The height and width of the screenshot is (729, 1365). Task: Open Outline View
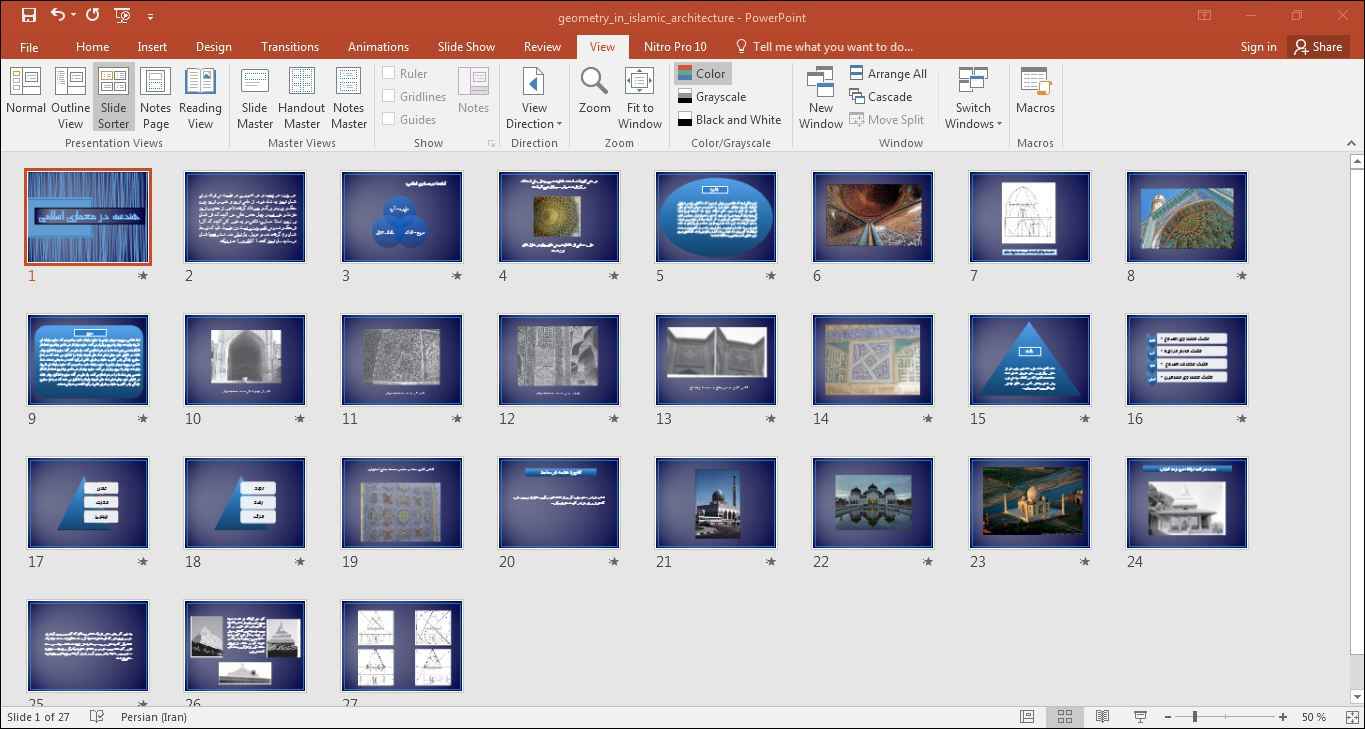coord(70,96)
